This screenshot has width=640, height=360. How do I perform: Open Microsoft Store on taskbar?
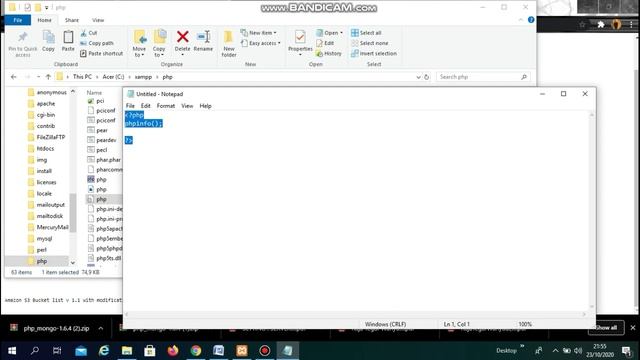click(x=150, y=351)
